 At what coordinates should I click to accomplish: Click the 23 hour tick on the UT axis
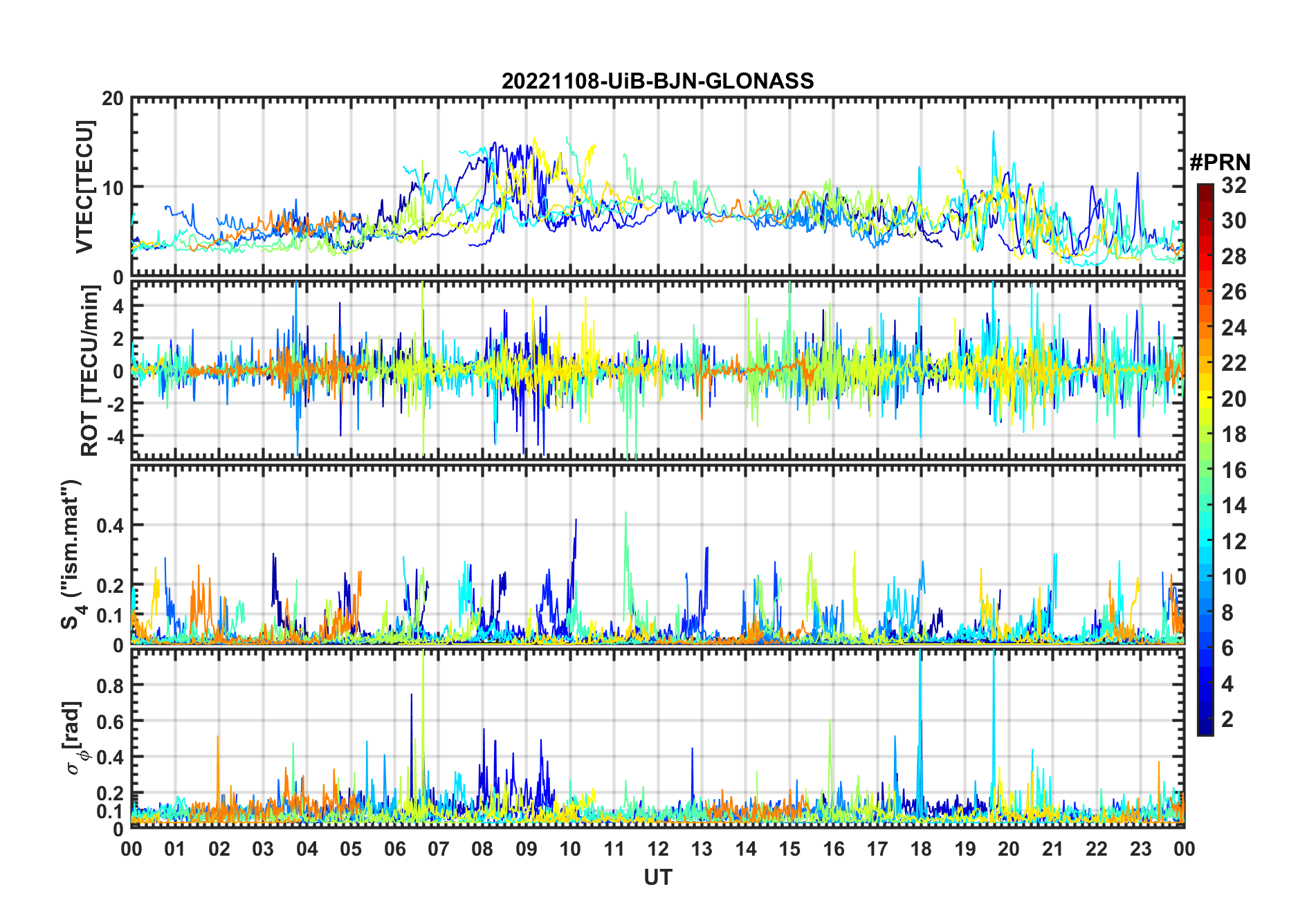[x=1140, y=848]
